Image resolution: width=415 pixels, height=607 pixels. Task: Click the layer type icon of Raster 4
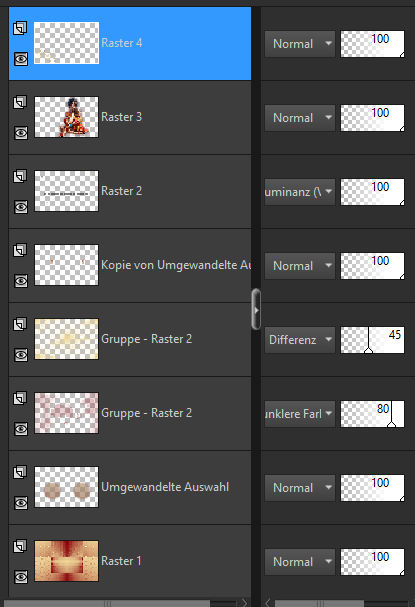(x=20, y=28)
